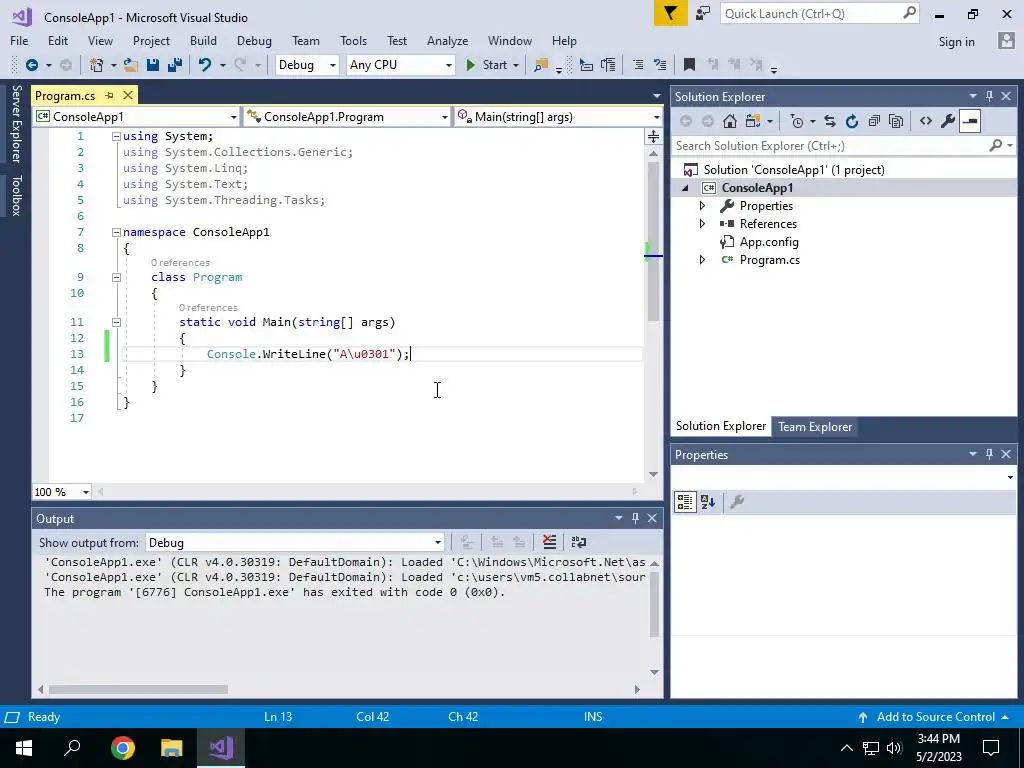Open the Any CPU platform dropdown
The width and height of the screenshot is (1024, 768).
[400, 65]
